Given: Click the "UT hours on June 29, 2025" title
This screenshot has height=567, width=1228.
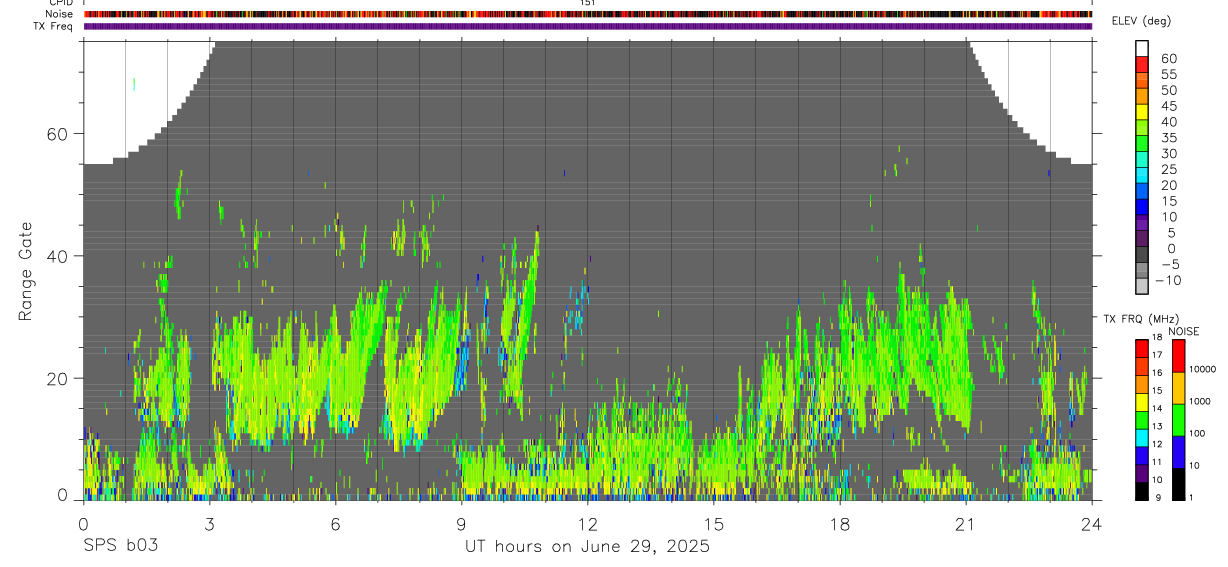Looking at the screenshot, I should click(587, 547).
